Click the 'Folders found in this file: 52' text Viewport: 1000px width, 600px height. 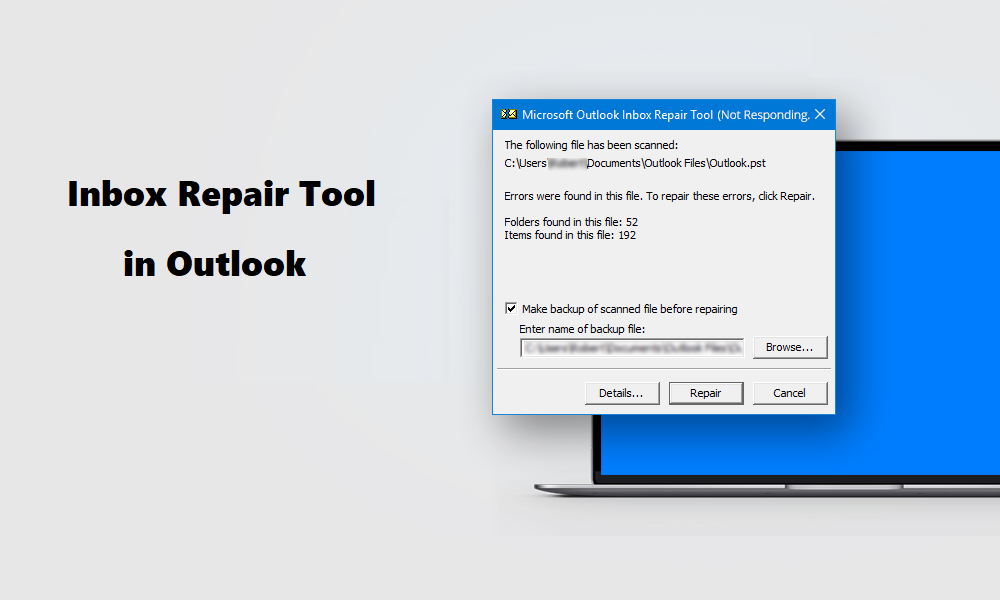tap(571, 222)
